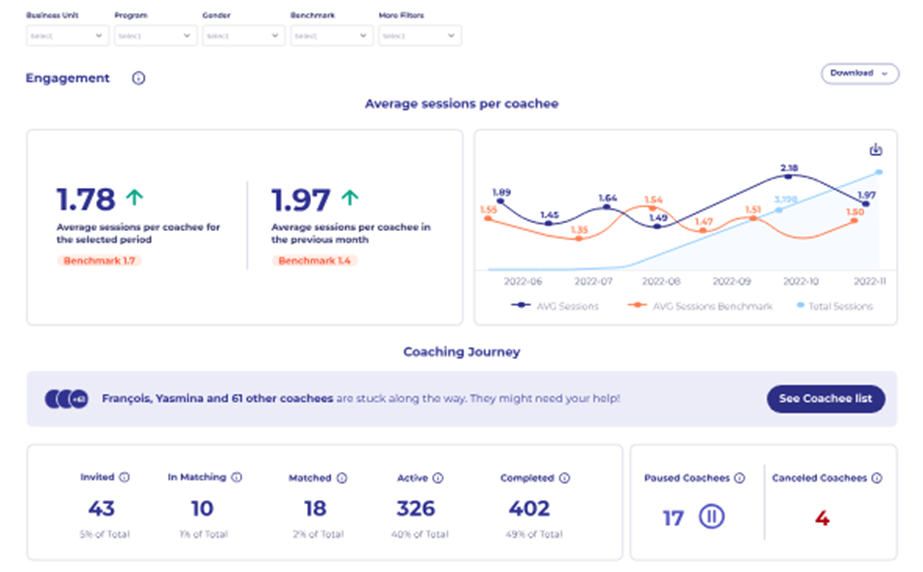This screenshot has width=923, height=572.
Task: Click the Active count 326
Action: [416, 508]
